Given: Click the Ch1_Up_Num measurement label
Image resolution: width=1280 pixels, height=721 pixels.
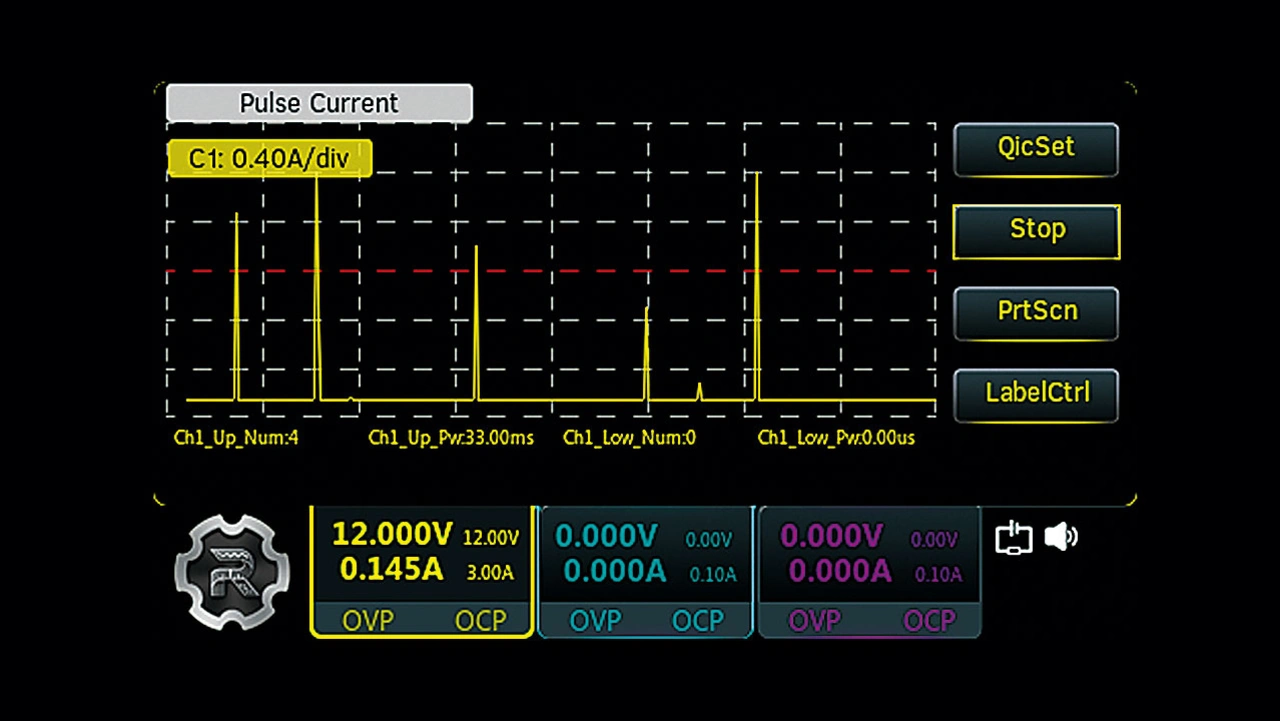Looking at the screenshot, I should click(x=236, y=438).
